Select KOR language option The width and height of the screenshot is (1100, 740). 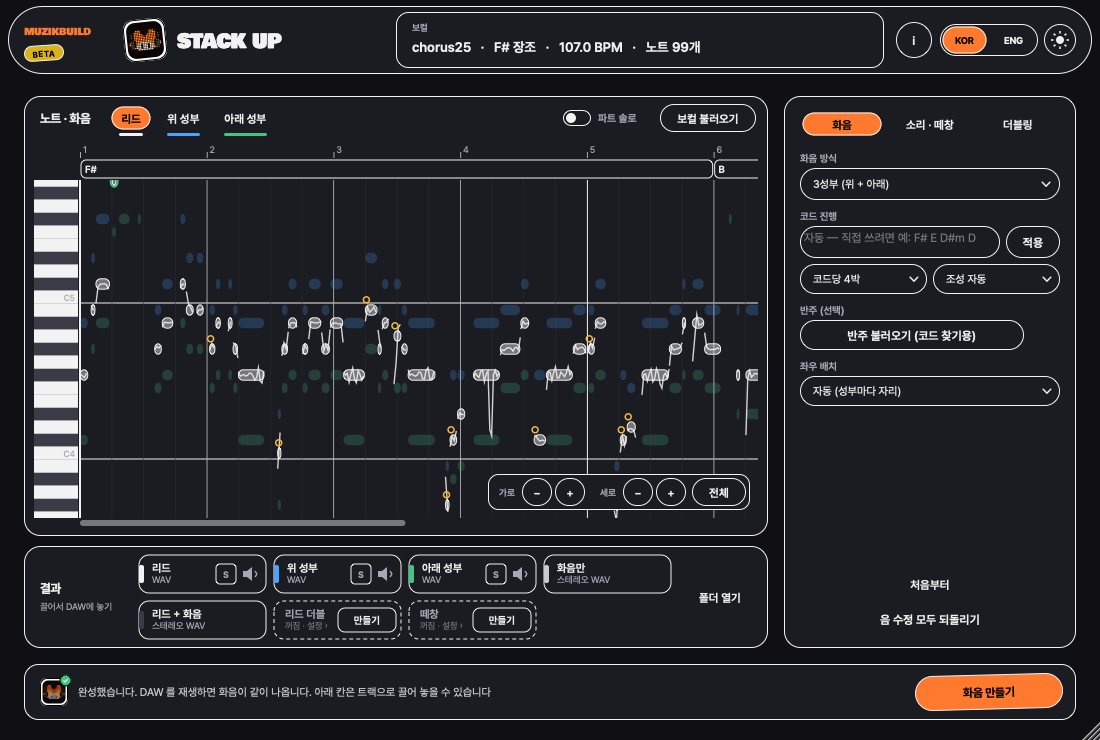click(x=964, y=41)
